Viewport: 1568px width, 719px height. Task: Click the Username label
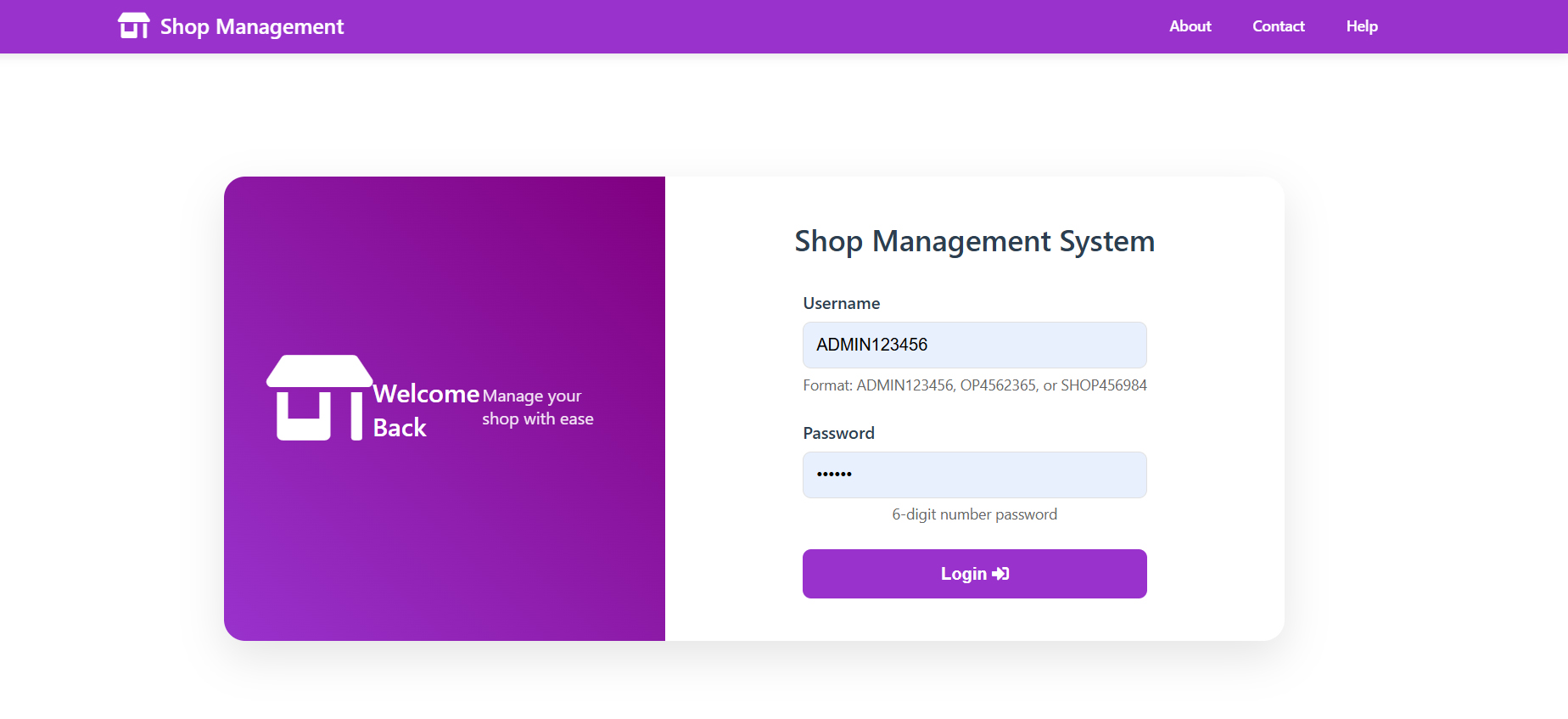pyautogui.click(x=841, y=303)
